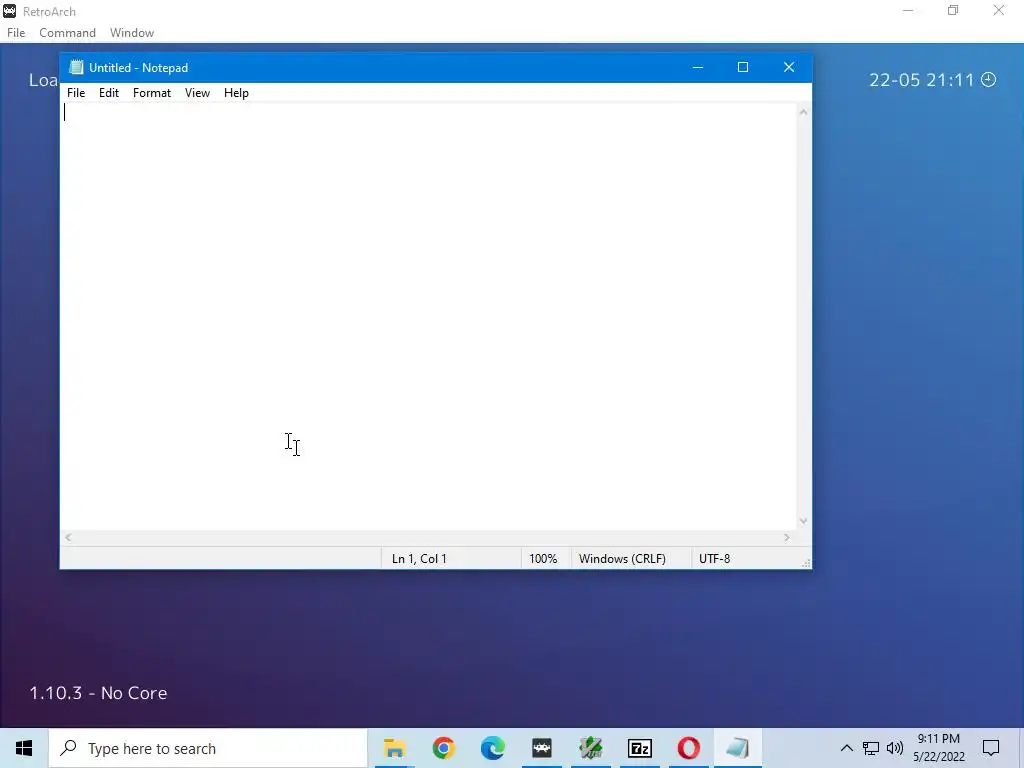Open Notepad's Edit menu
Image resolution: width=1024 pixels, height=768 pixels.
coord(108,93)
